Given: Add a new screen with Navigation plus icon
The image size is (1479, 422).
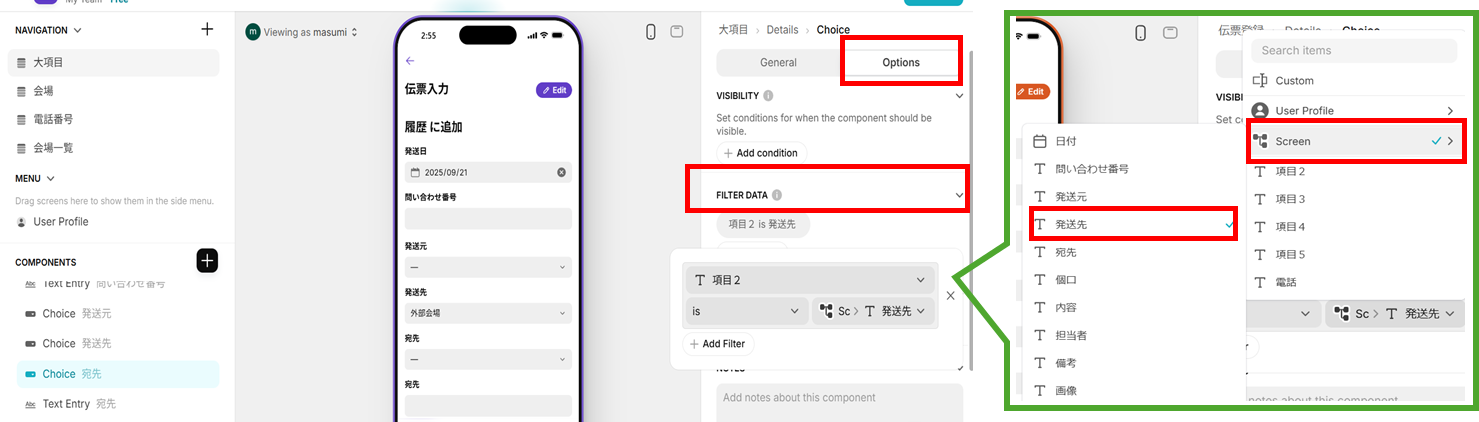Looking at the screenshot, I should (x=207, y=30).
